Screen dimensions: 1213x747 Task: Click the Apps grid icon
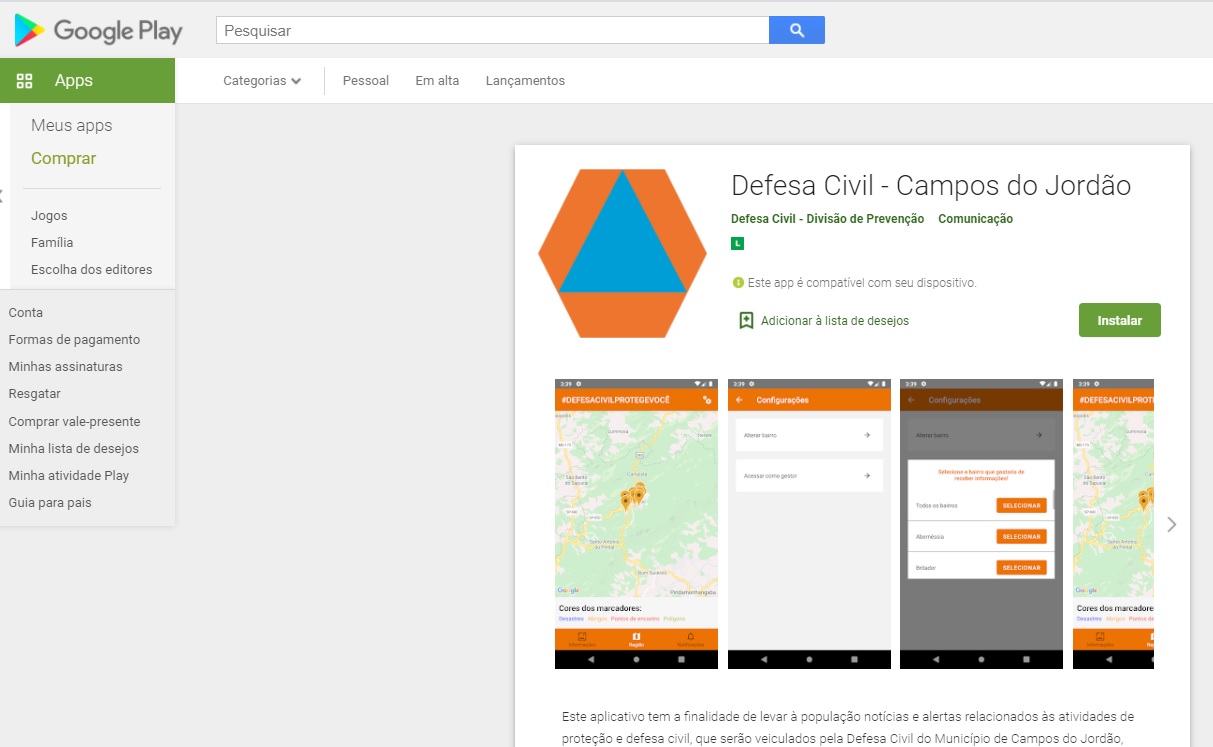[x=25, y=81]
